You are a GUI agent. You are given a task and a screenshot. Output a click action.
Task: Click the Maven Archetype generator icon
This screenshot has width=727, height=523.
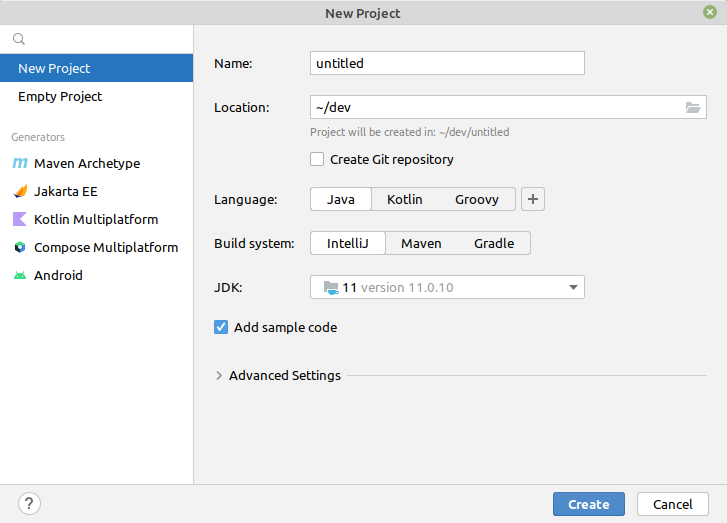[x=20, y=163]
